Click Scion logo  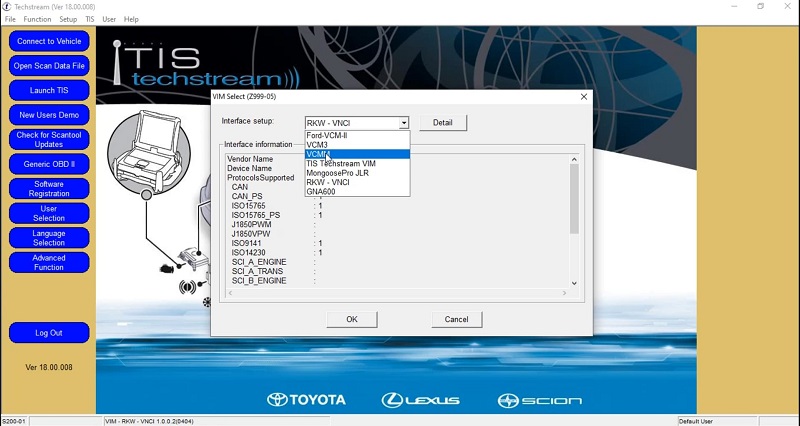(539, 400)
